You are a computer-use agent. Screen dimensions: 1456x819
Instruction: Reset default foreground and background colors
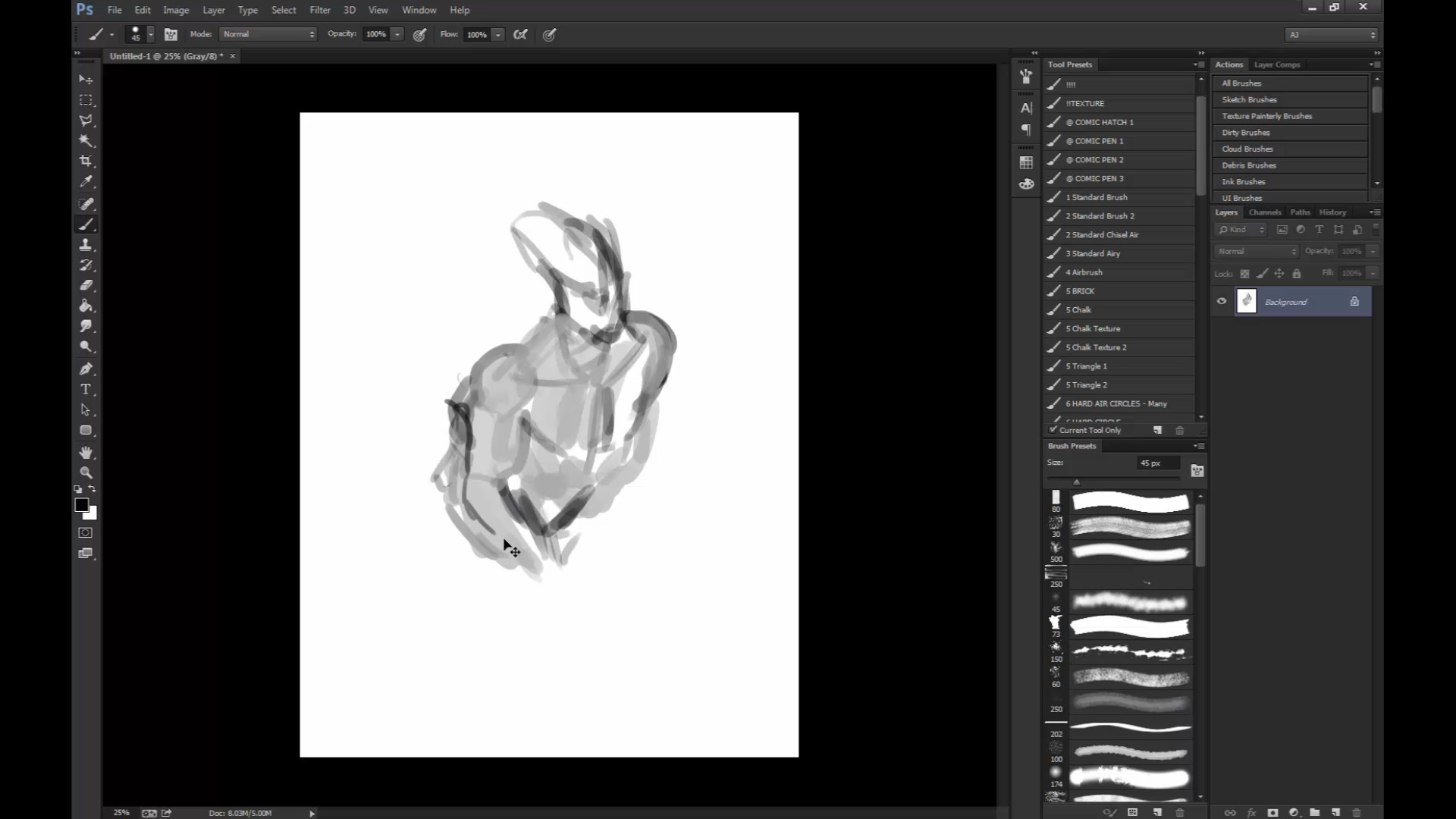(x=77, y=490)
